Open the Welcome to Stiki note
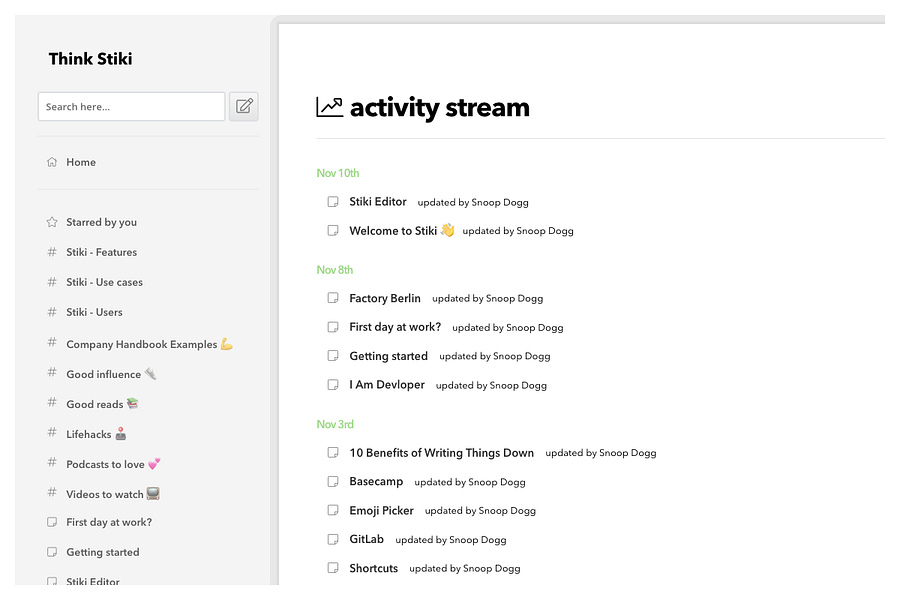Viewport: 900px width, 600px height. [x=402, y=230]
